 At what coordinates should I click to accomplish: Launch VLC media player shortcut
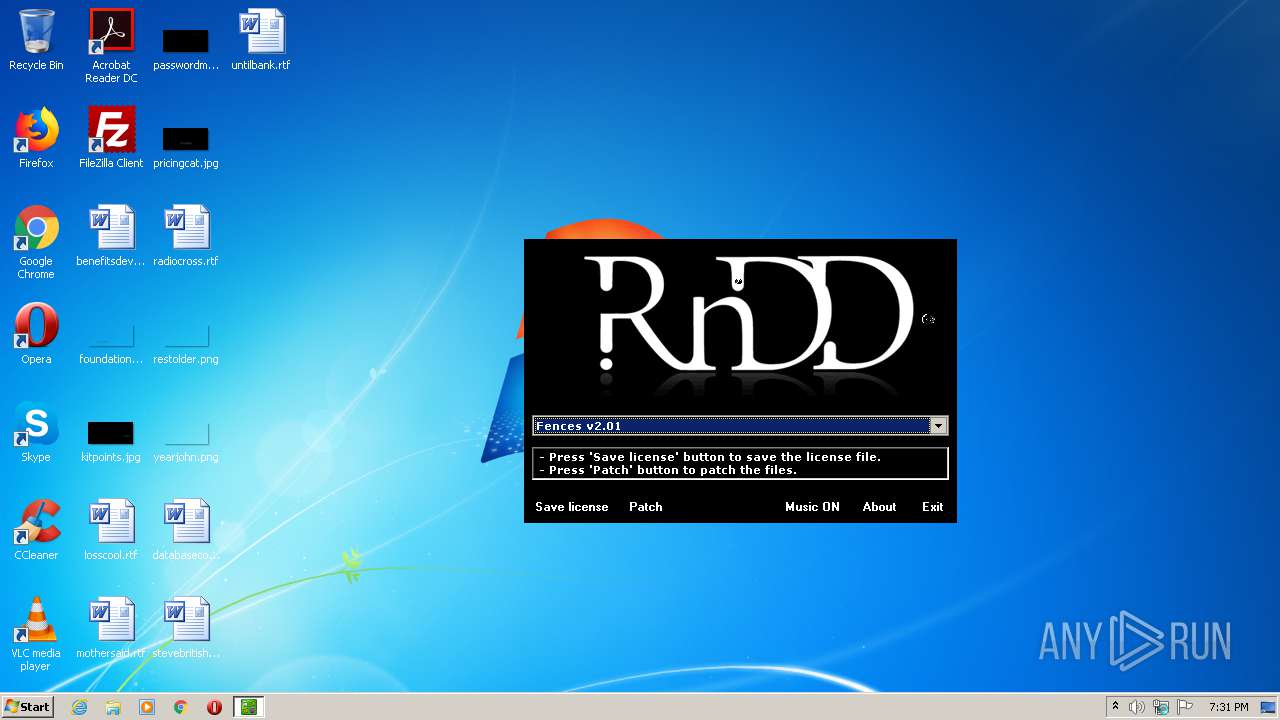point(36,634)
